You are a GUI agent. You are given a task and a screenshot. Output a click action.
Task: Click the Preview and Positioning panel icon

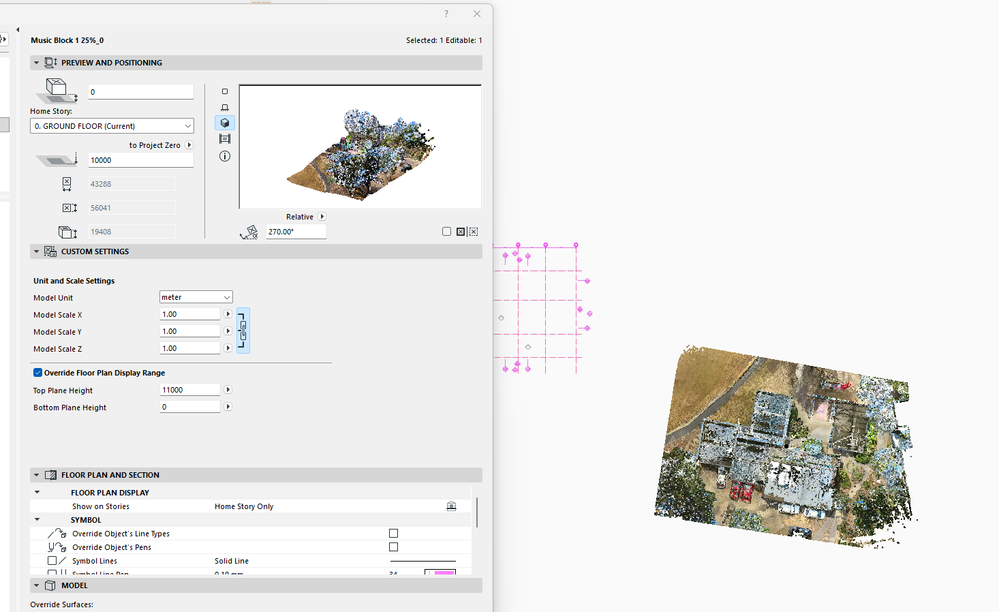pyautogui.click(x=50, y=62)
